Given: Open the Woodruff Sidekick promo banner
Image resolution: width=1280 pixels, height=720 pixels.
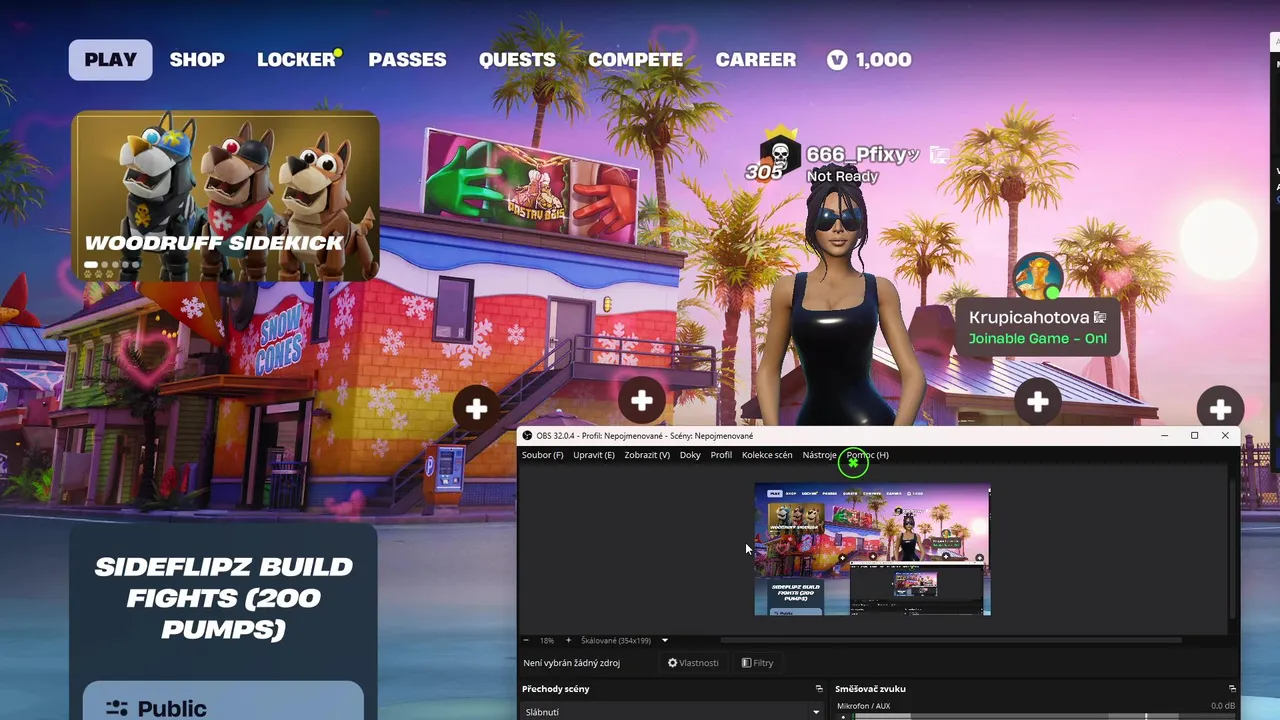Looking at the screenshot, I should click(226, 196).
